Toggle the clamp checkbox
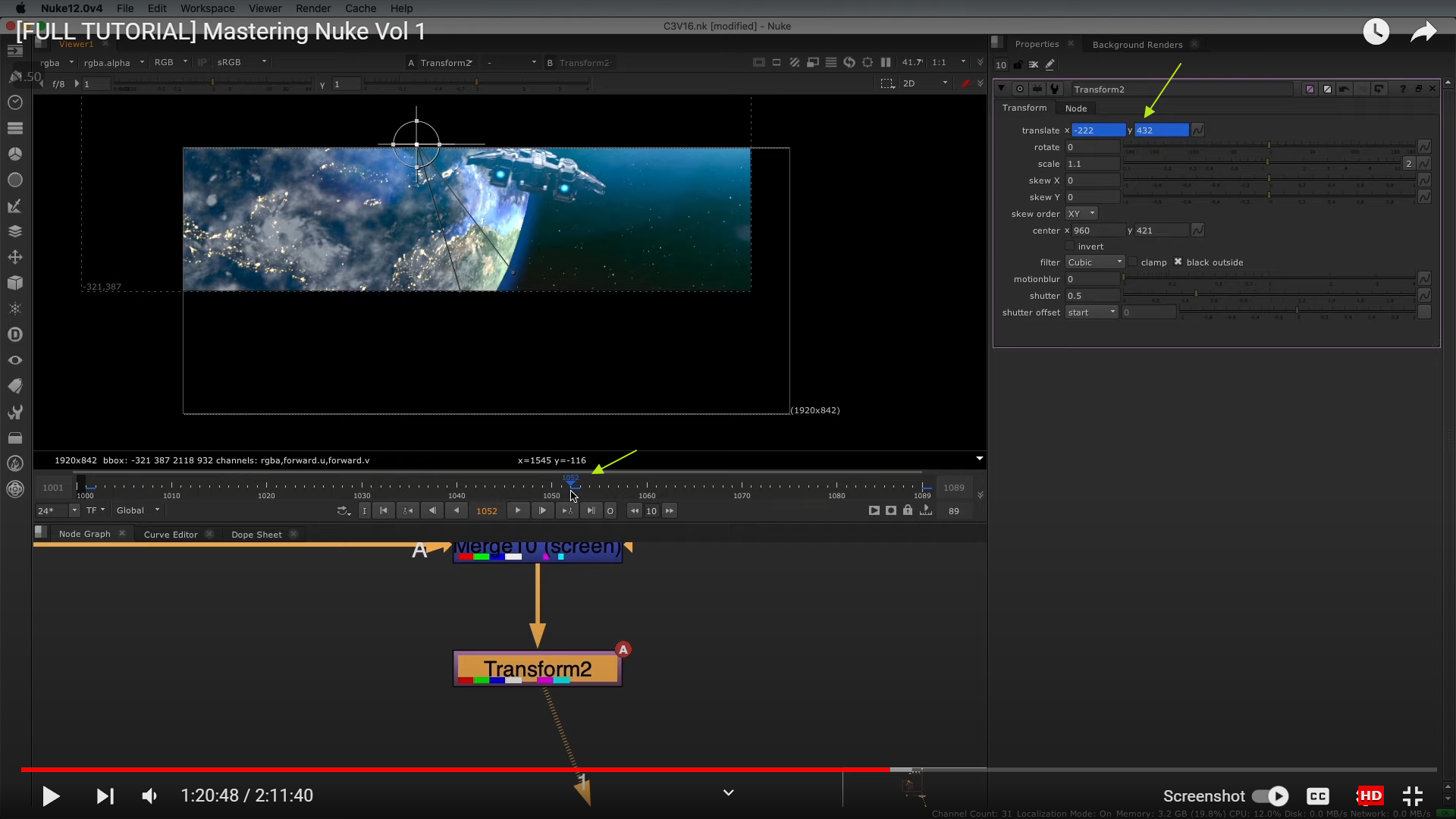The image size is (1456, 819). point(1133,262)
